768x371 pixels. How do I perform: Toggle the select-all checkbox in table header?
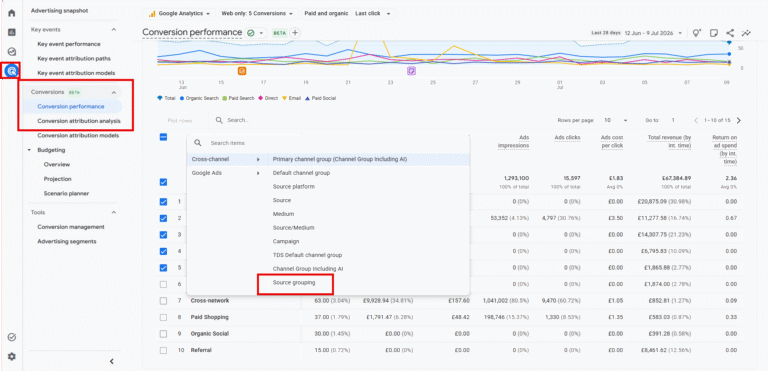tap(164, 137)
